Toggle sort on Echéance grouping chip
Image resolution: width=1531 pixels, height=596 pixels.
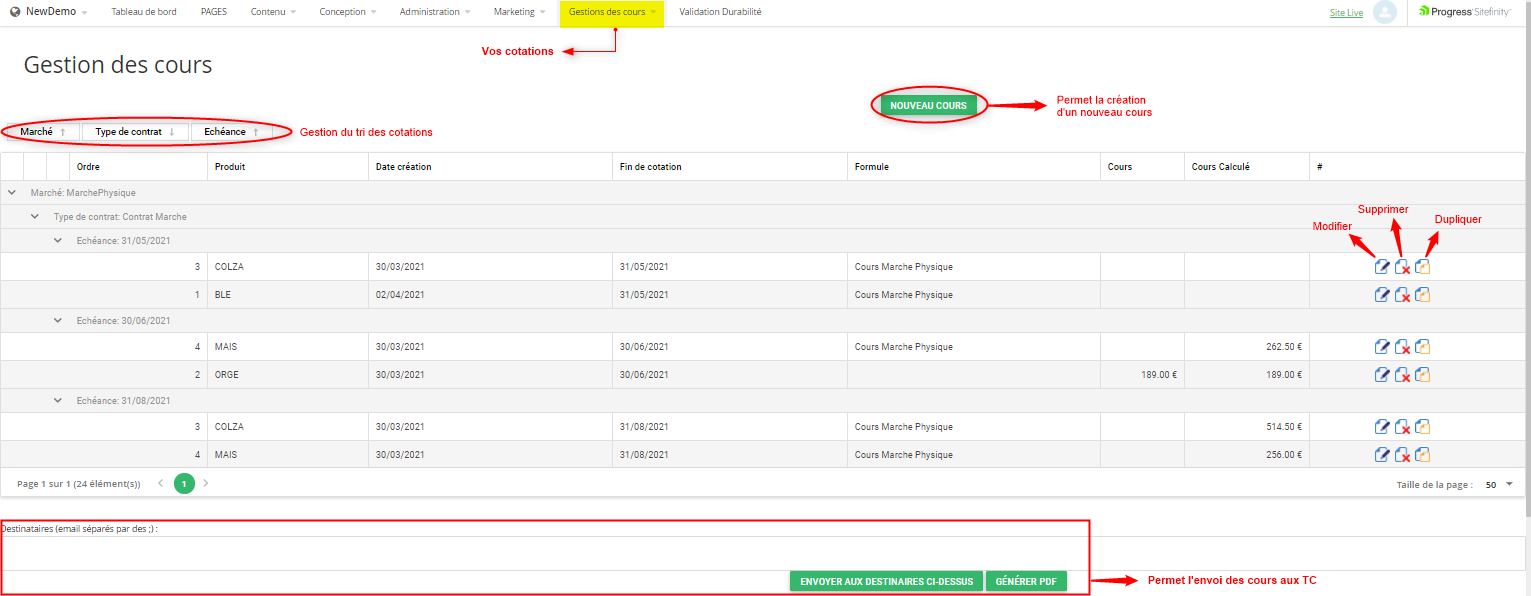(x=231, y=132)
